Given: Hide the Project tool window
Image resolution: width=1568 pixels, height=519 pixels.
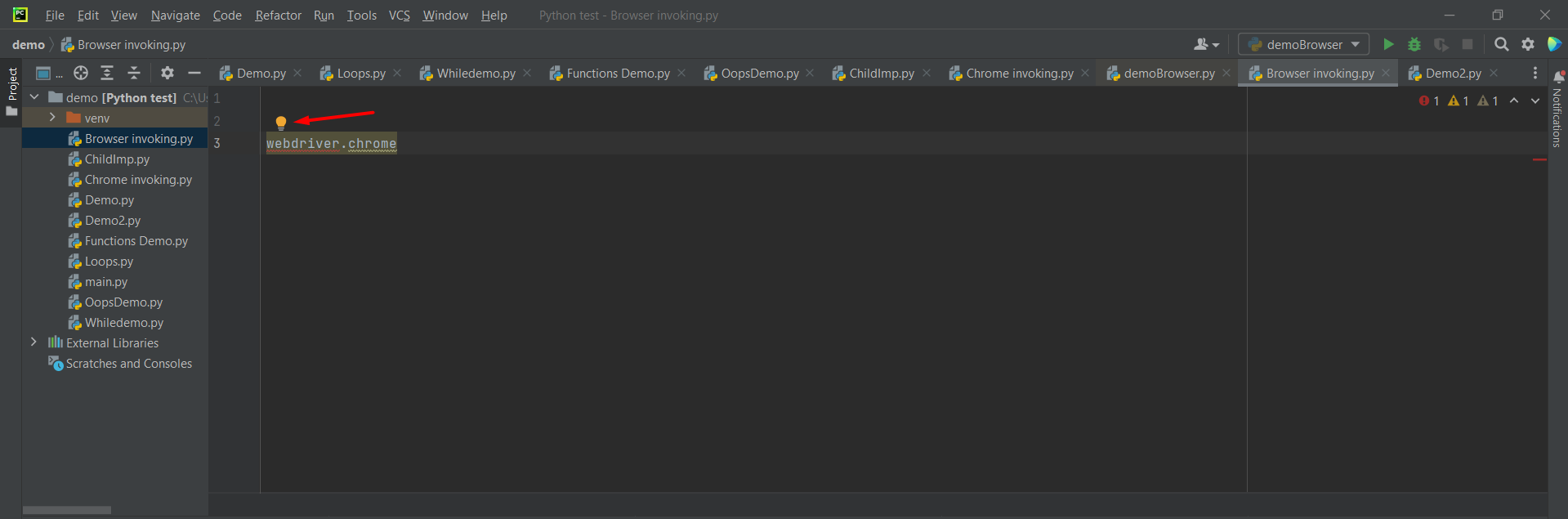Looking at the screenshot, I should (x=194, y=73).
